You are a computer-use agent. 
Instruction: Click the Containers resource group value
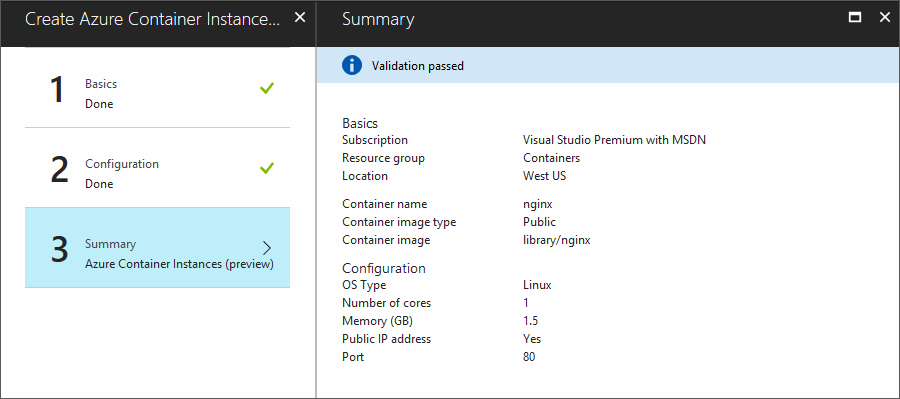552,158
